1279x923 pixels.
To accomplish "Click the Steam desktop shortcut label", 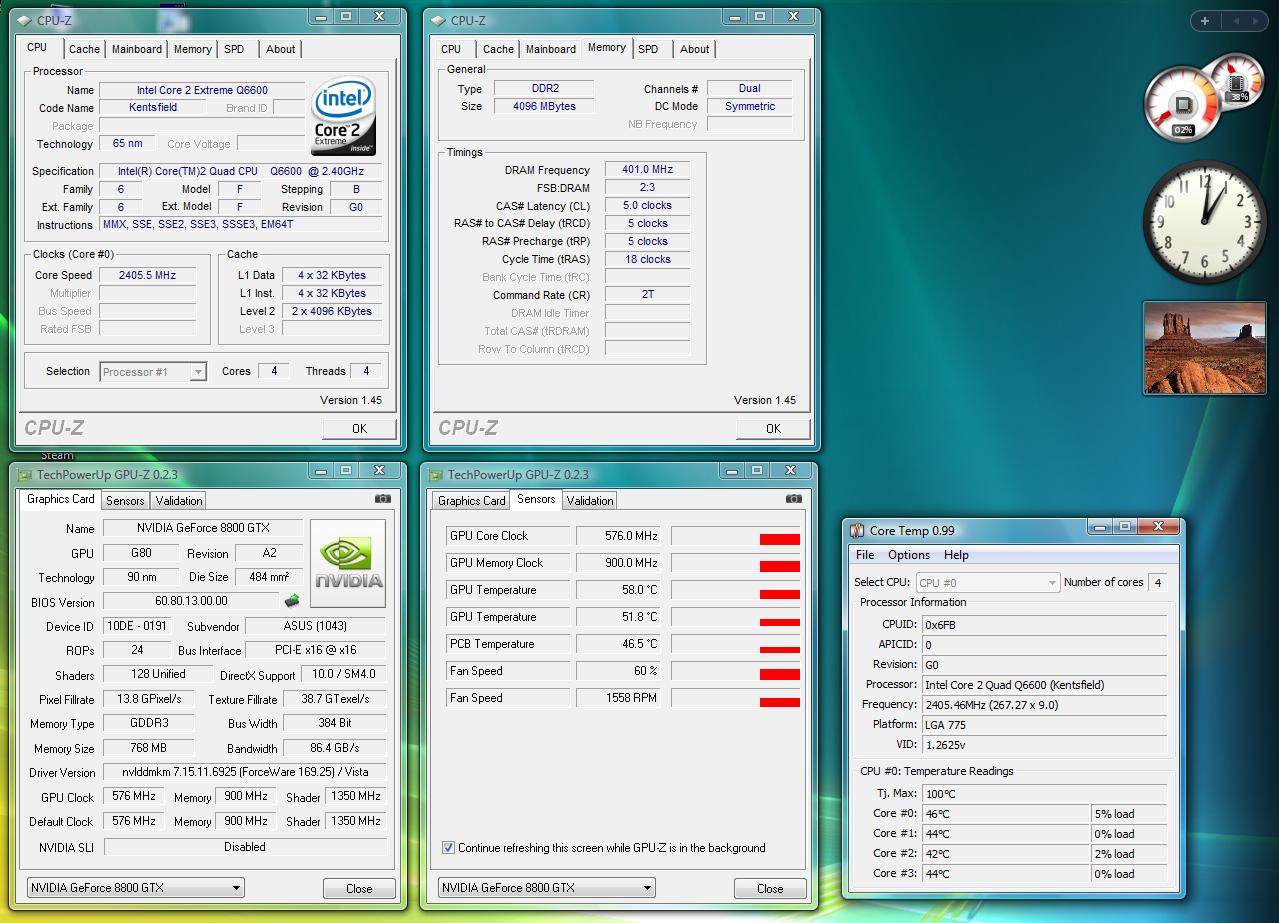I will click(x=57, y=456).
